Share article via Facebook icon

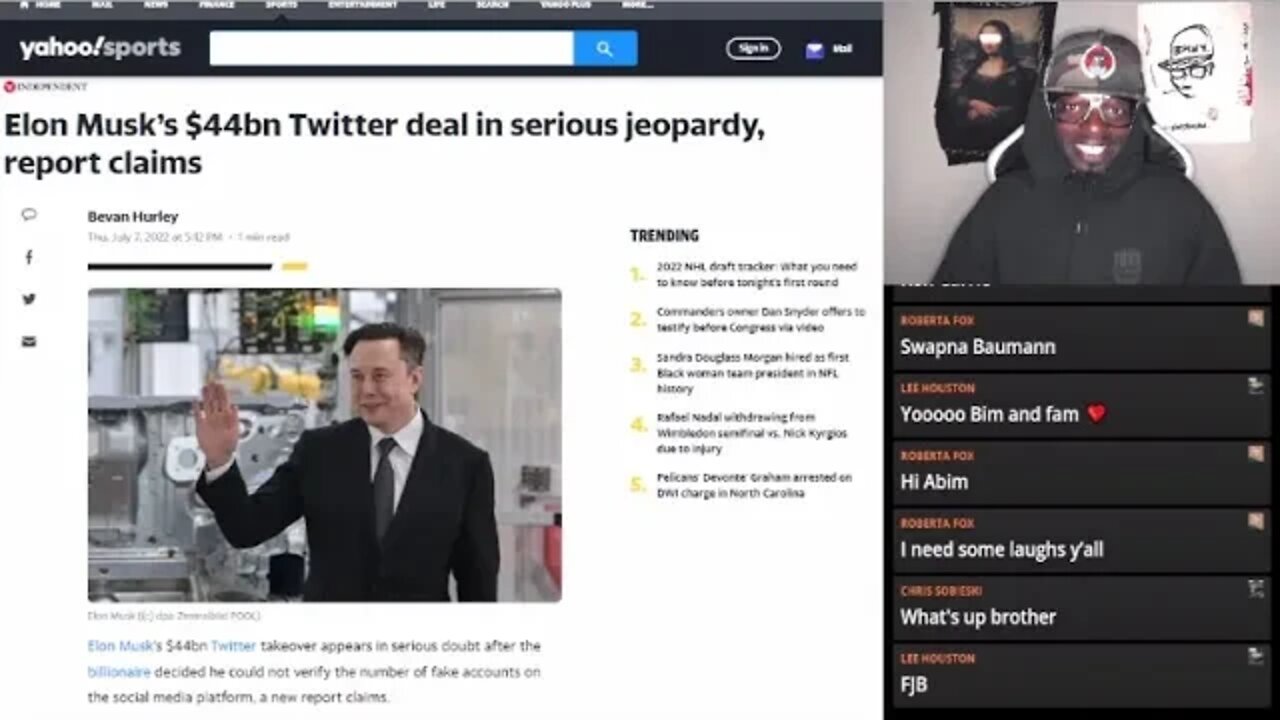pyautogui.click(x=29, y=257)
